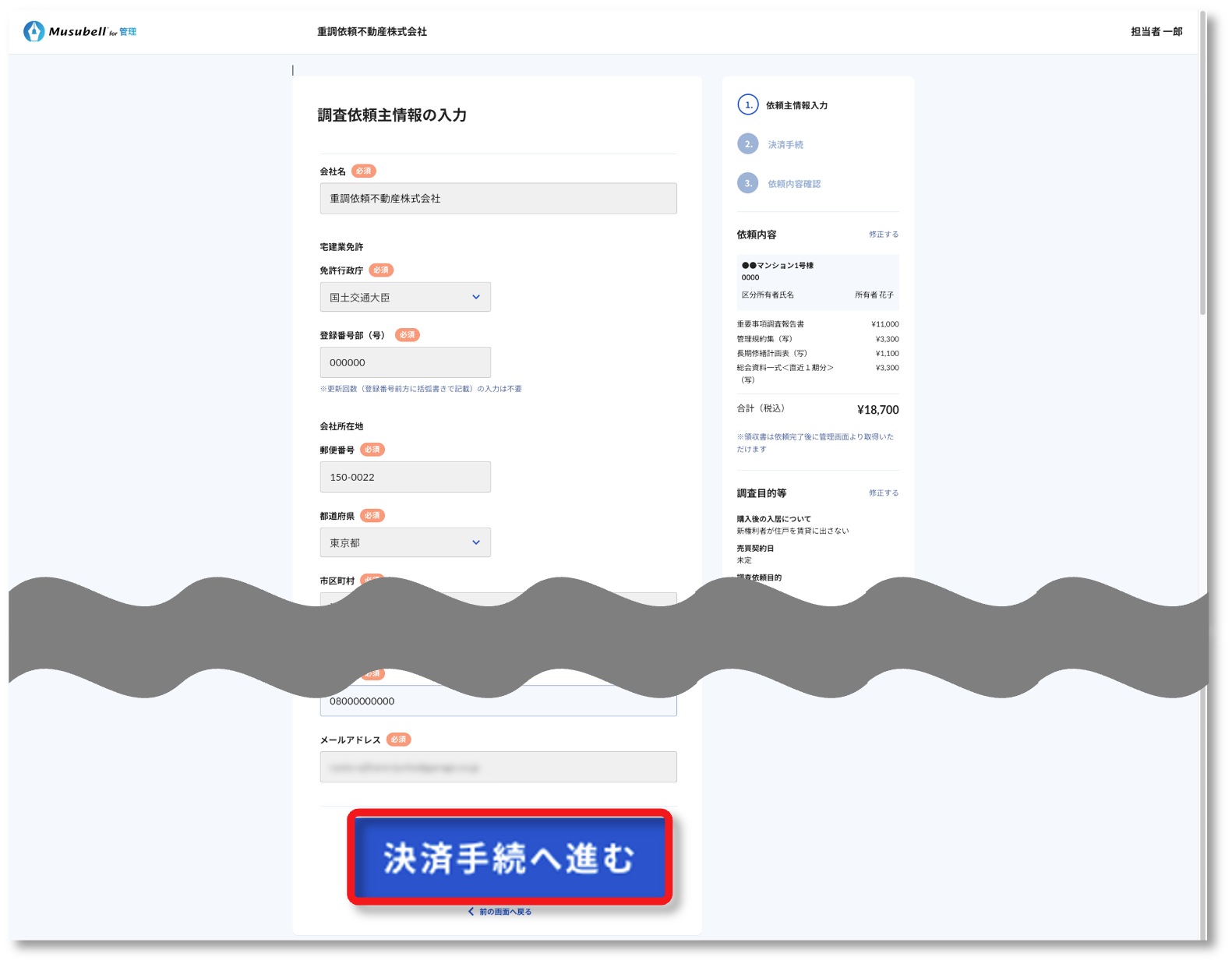Click 修正する link next to 調査目的等

point(883,493)
